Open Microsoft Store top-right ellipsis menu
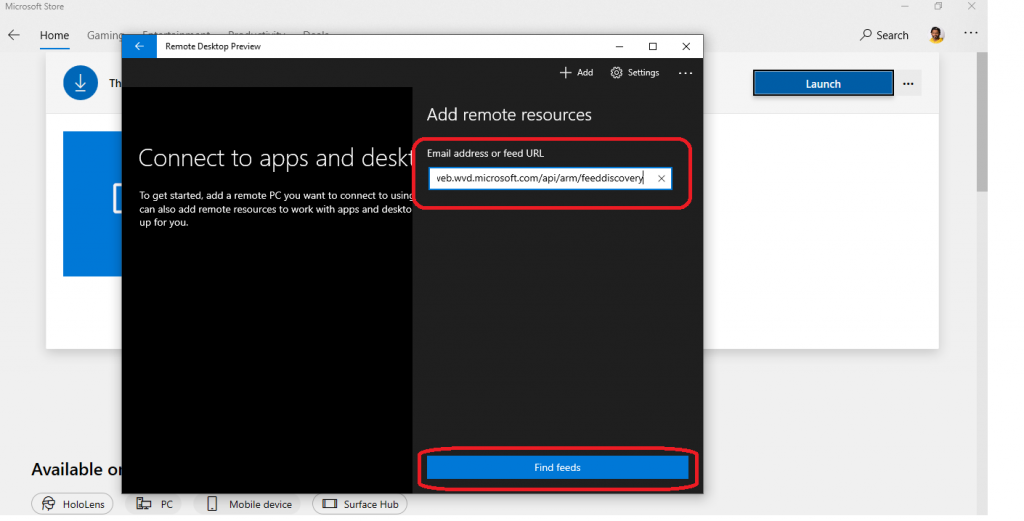 [971, 33]
